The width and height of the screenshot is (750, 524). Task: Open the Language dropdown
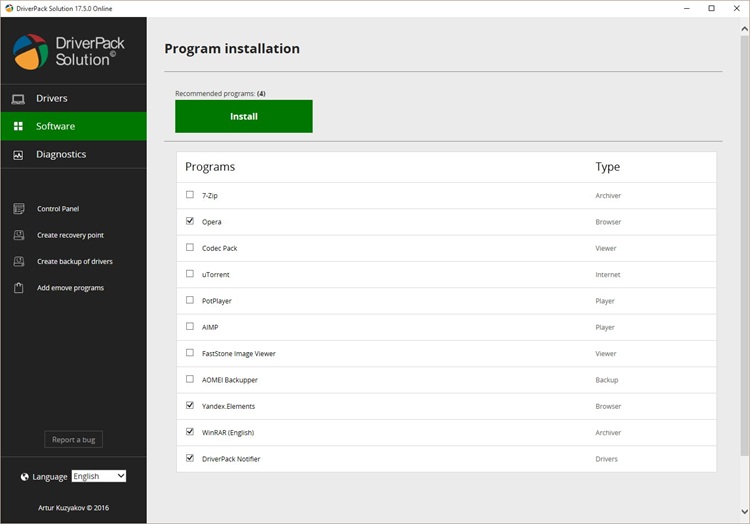[99, 476]
